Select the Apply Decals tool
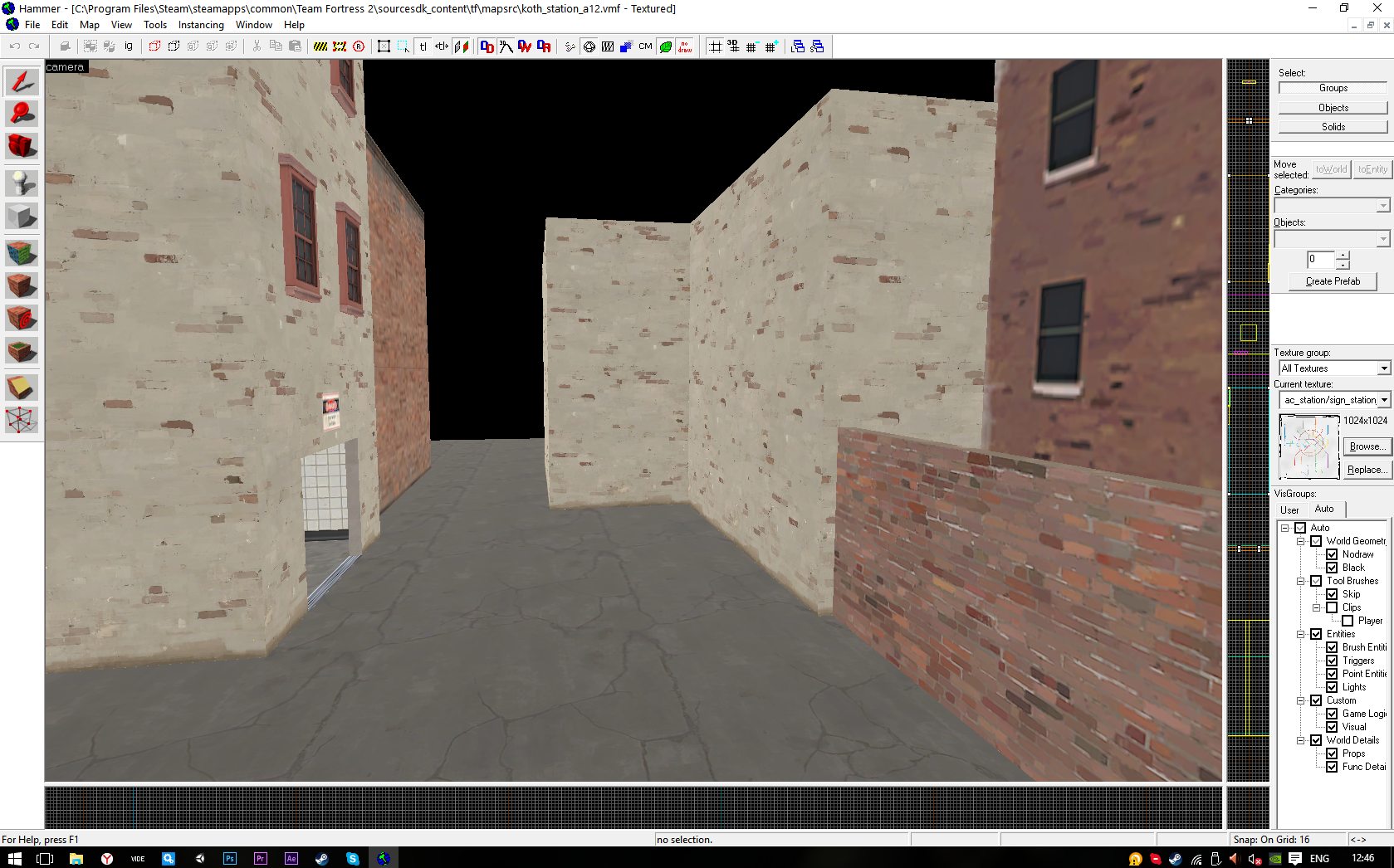The image size is (1394, 868). coord(22,317)
